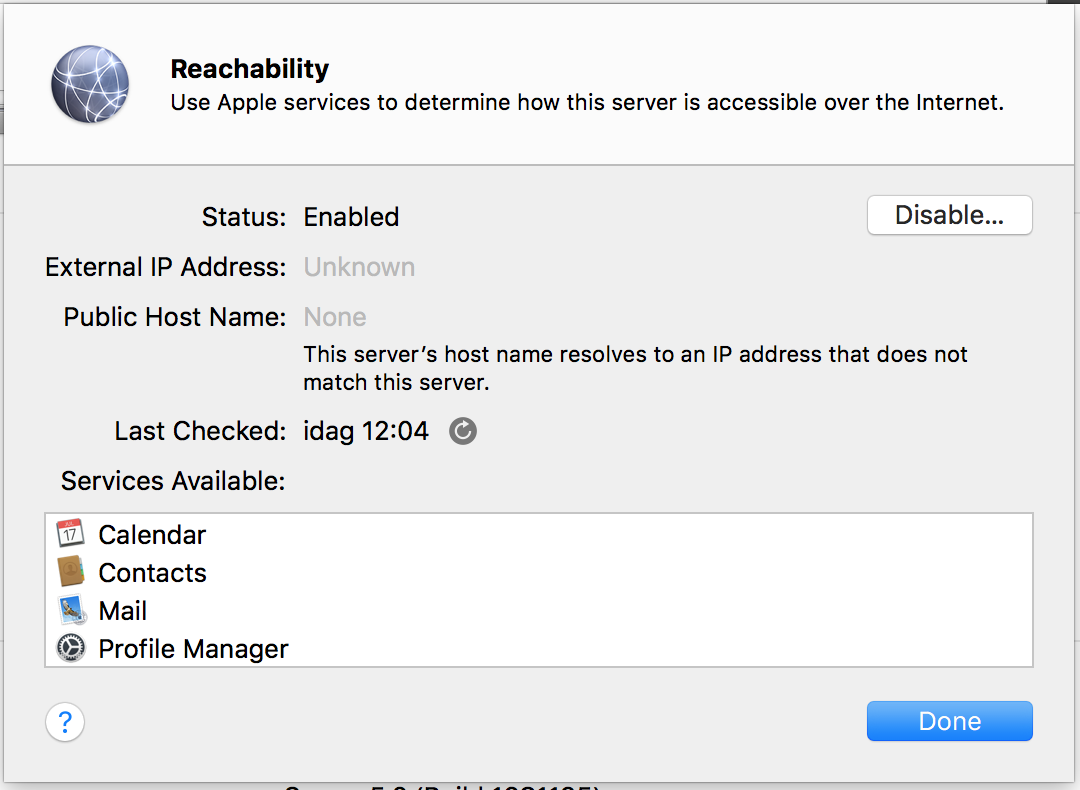Click the Contacts address book icon
The height and width of the screenshot is (790, 1080).
(71, 572)
